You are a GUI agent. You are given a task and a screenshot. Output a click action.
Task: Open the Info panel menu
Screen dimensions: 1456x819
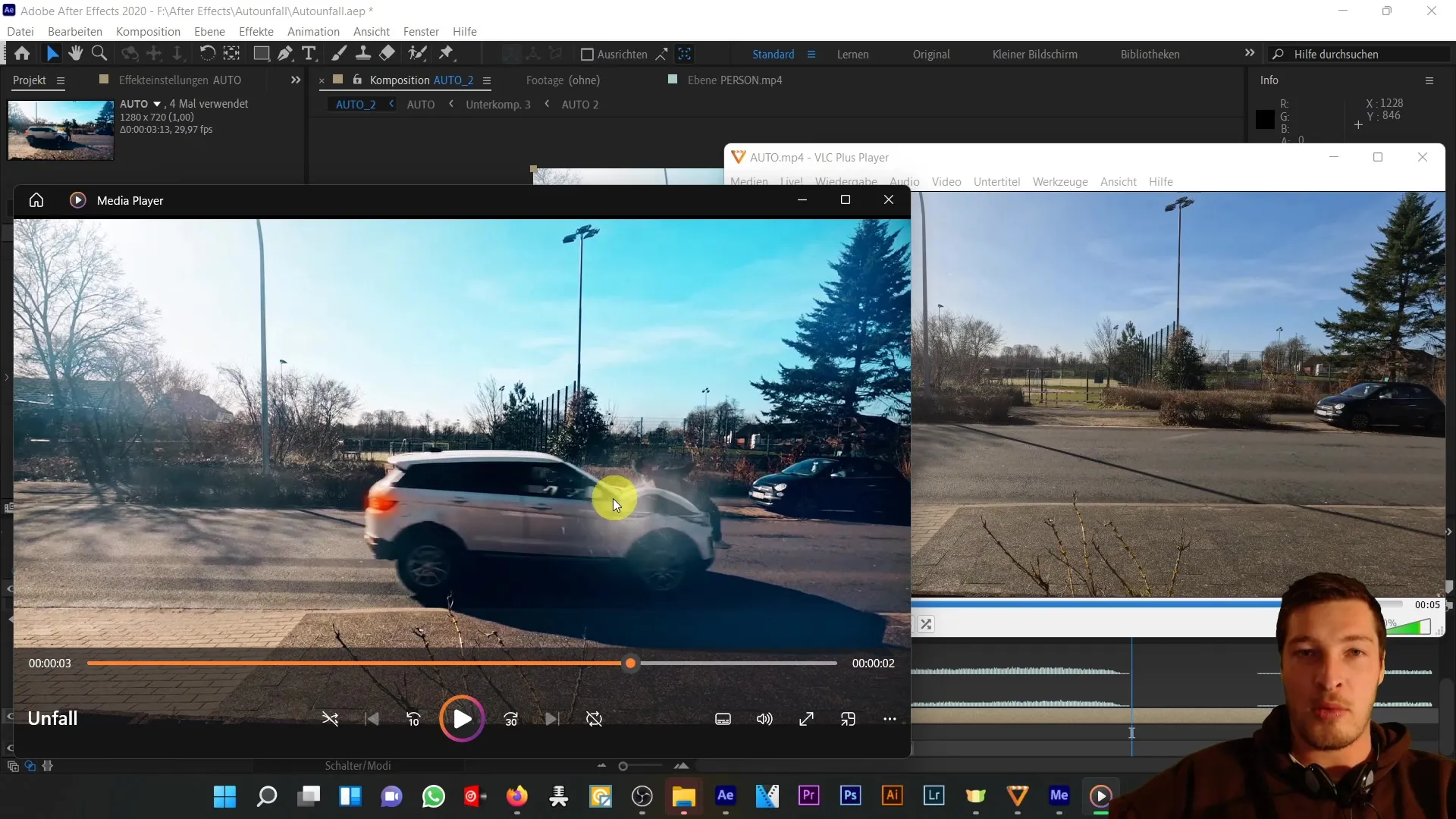click(1429, 80)
